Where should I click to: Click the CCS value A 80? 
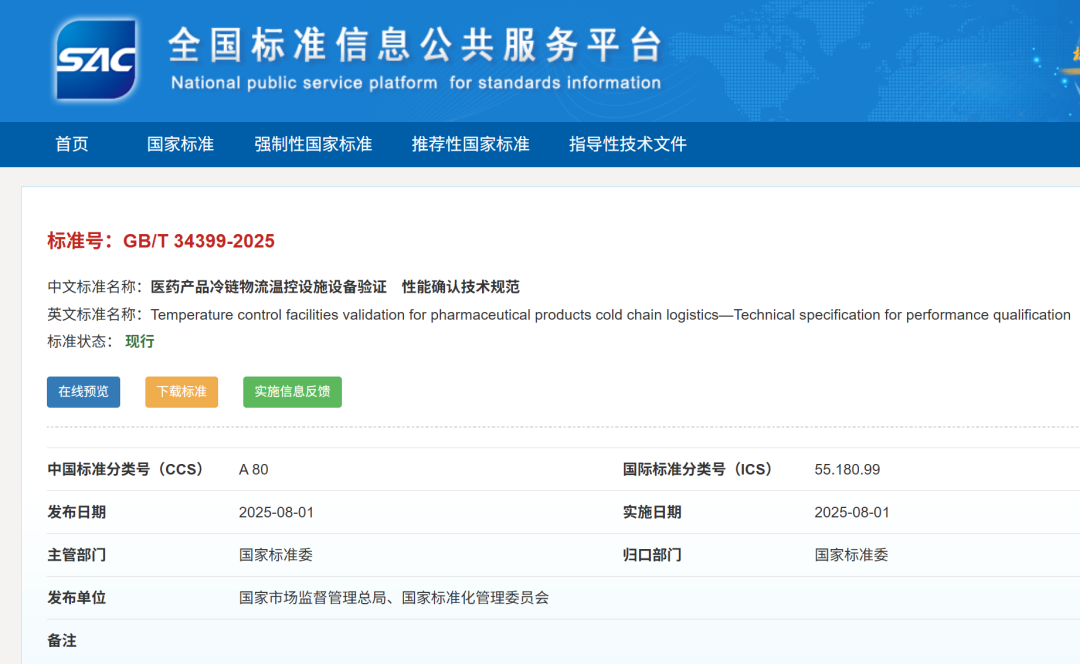[253, 470]
